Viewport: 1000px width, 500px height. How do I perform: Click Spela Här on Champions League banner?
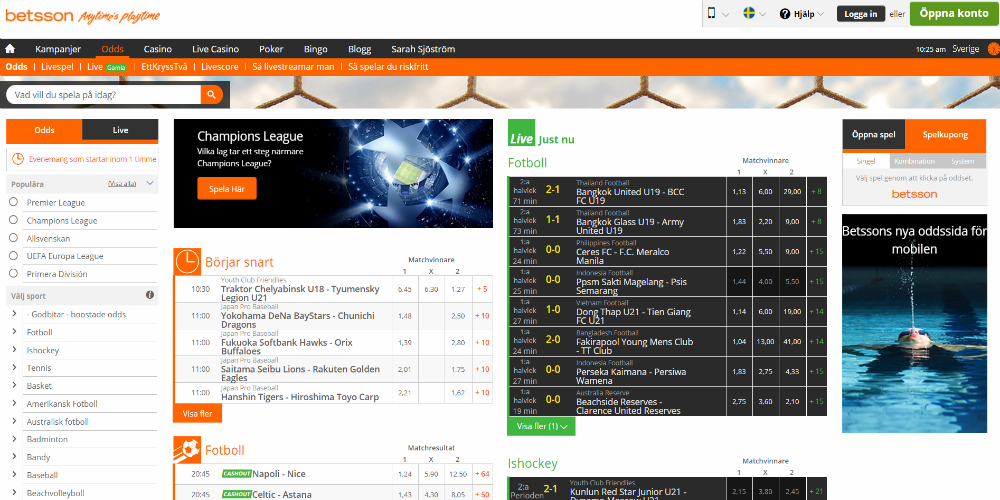click(227, 189)
